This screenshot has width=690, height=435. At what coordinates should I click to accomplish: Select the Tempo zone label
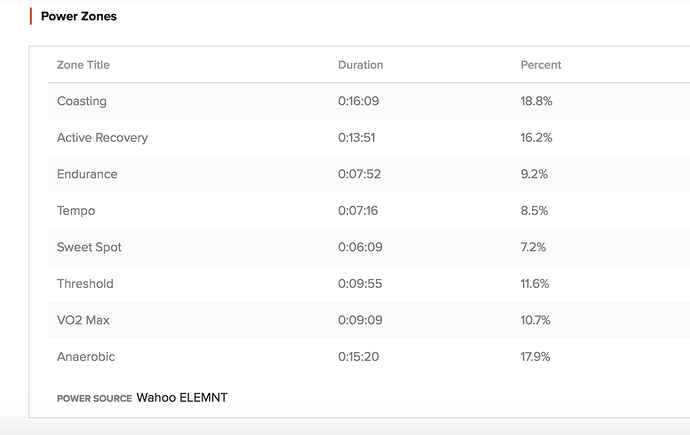[x=76, y=211]
